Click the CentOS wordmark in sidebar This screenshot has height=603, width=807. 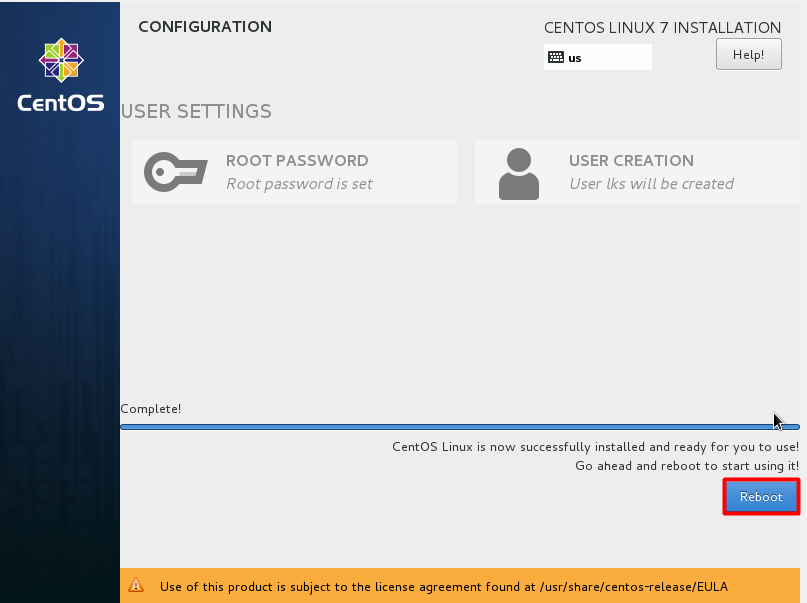point(60,103)
